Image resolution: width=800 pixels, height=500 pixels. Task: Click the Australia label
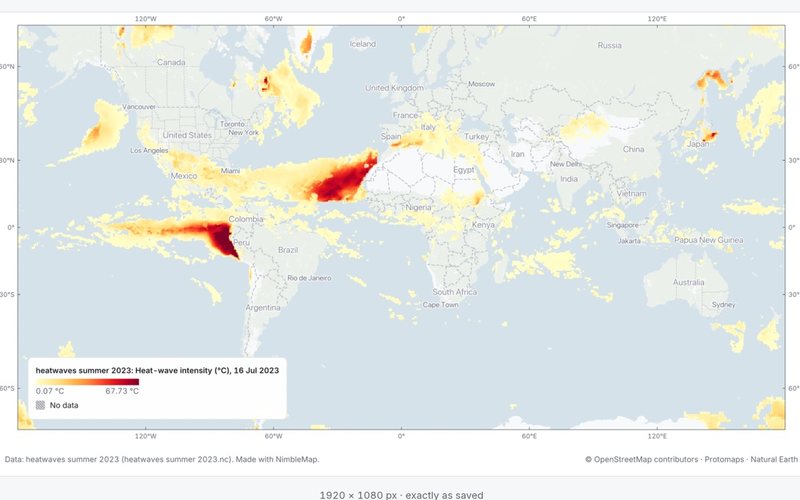coord(688,282)
